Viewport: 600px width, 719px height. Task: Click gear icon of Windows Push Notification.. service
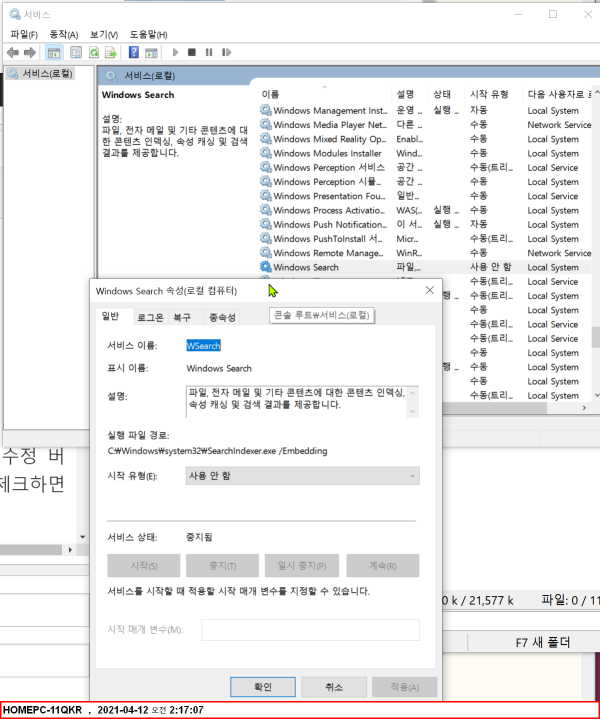point(266,224)
